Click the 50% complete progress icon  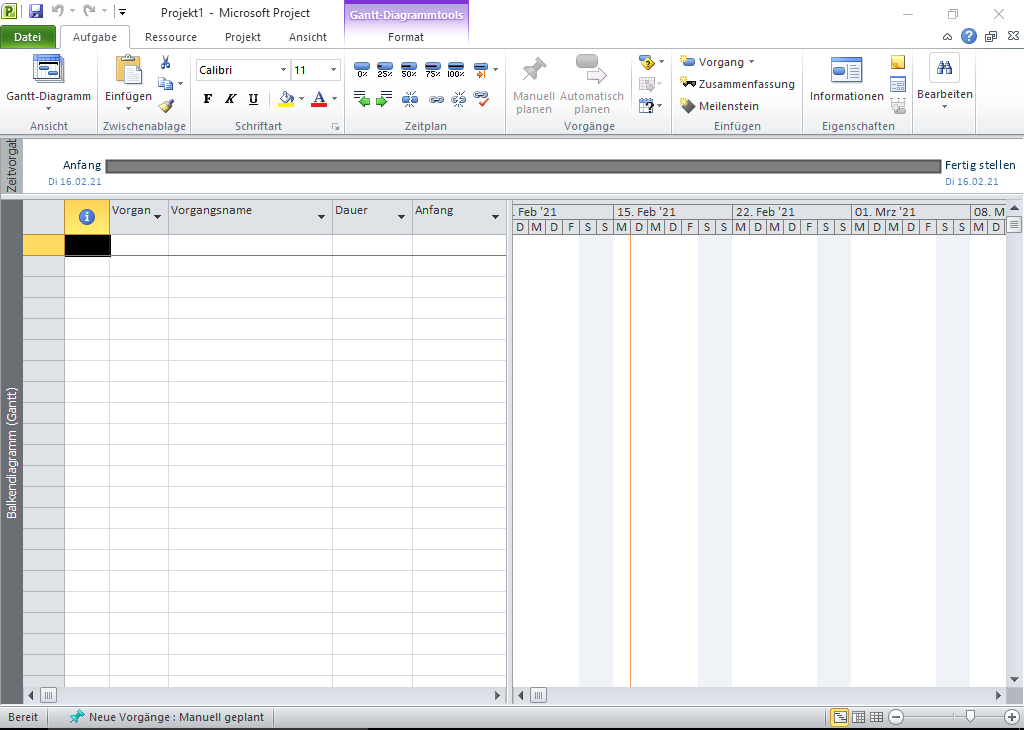click(409, 70)
